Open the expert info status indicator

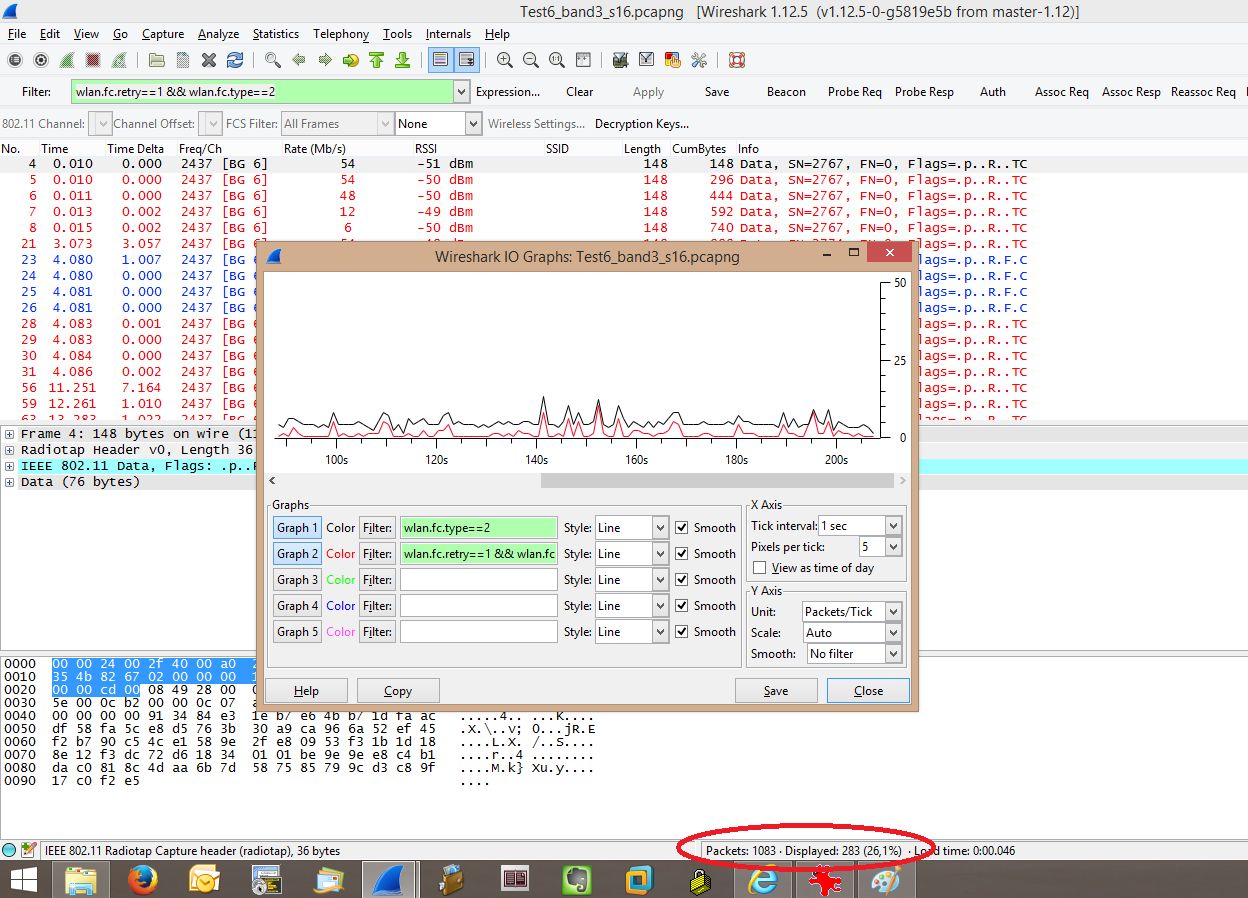(x=10, y=850)
